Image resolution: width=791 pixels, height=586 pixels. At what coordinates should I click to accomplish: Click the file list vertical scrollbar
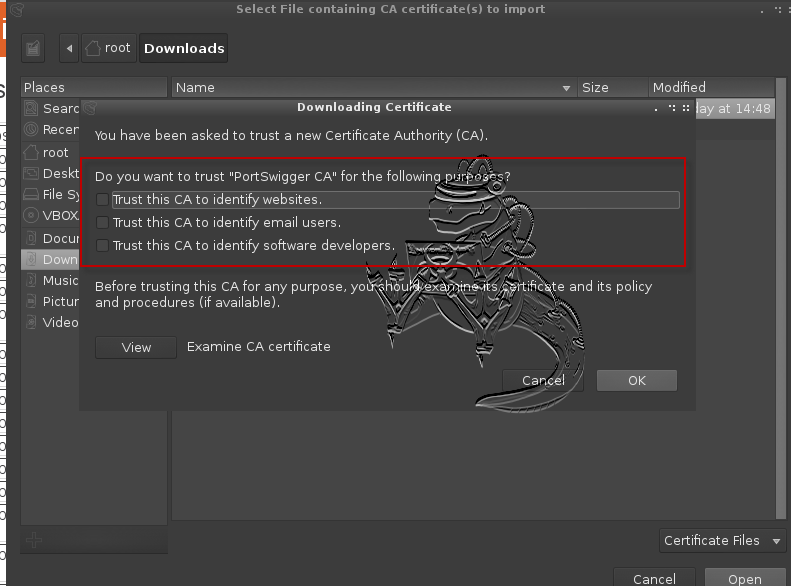[x=781, y=299]
